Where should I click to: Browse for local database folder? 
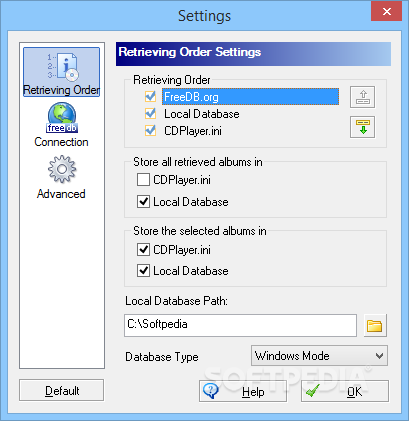[x=375, y=325]
